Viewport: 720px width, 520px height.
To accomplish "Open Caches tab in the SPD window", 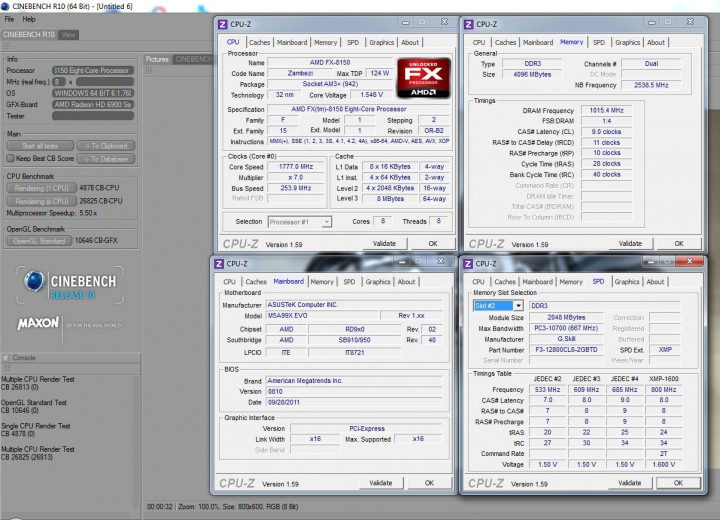I will tap(505, 282).
